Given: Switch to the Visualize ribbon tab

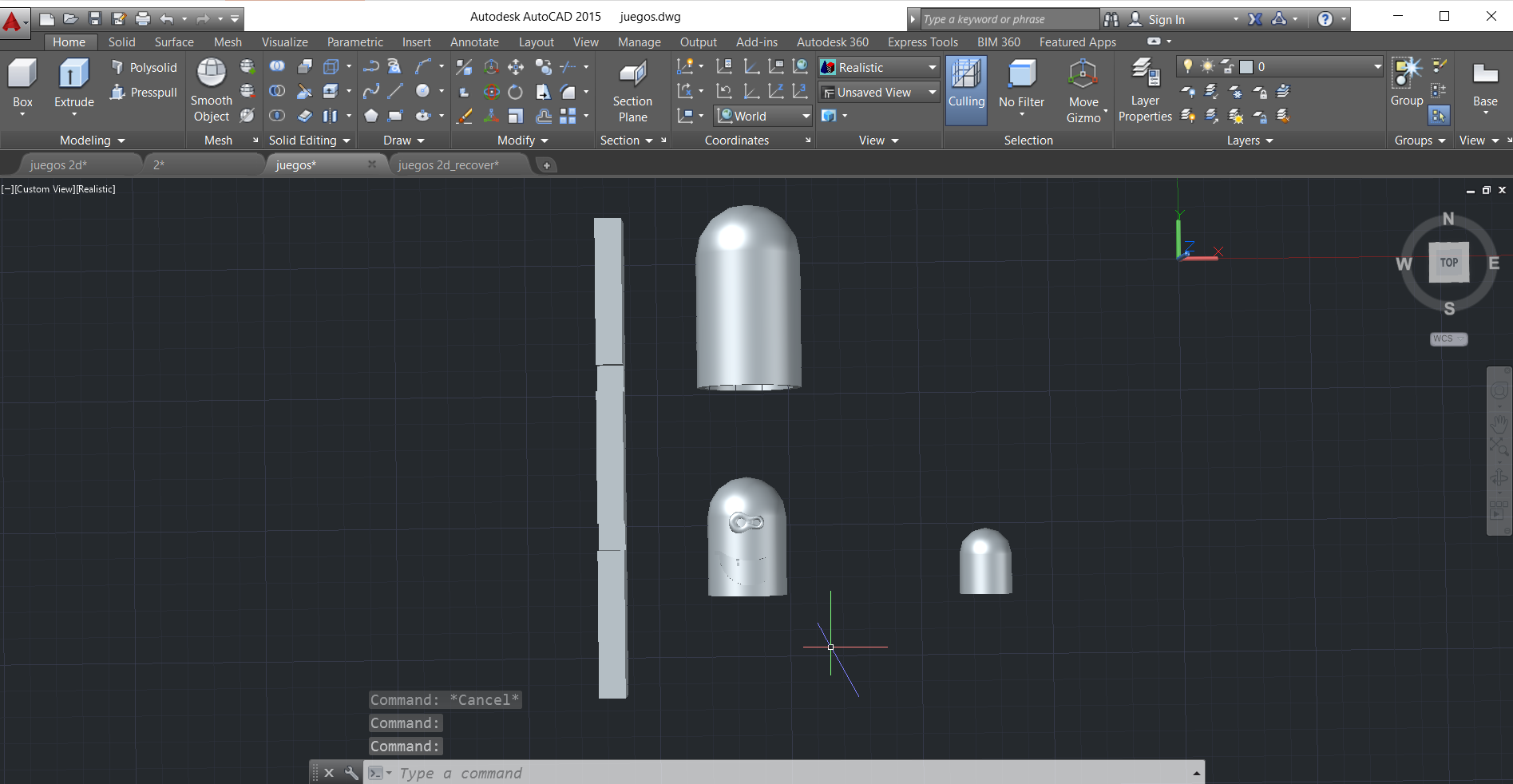Looking at the screenshot, I should coord(284,42).
